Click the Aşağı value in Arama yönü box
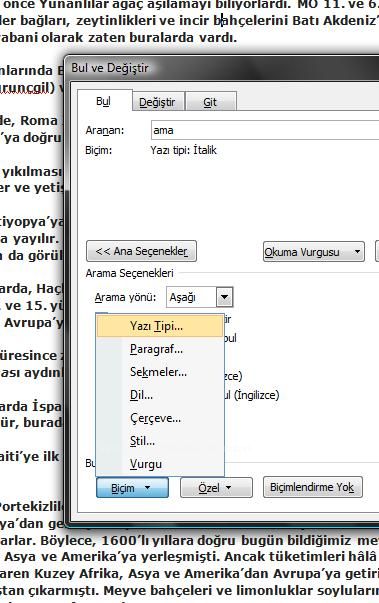 click(x=183, y=297)
